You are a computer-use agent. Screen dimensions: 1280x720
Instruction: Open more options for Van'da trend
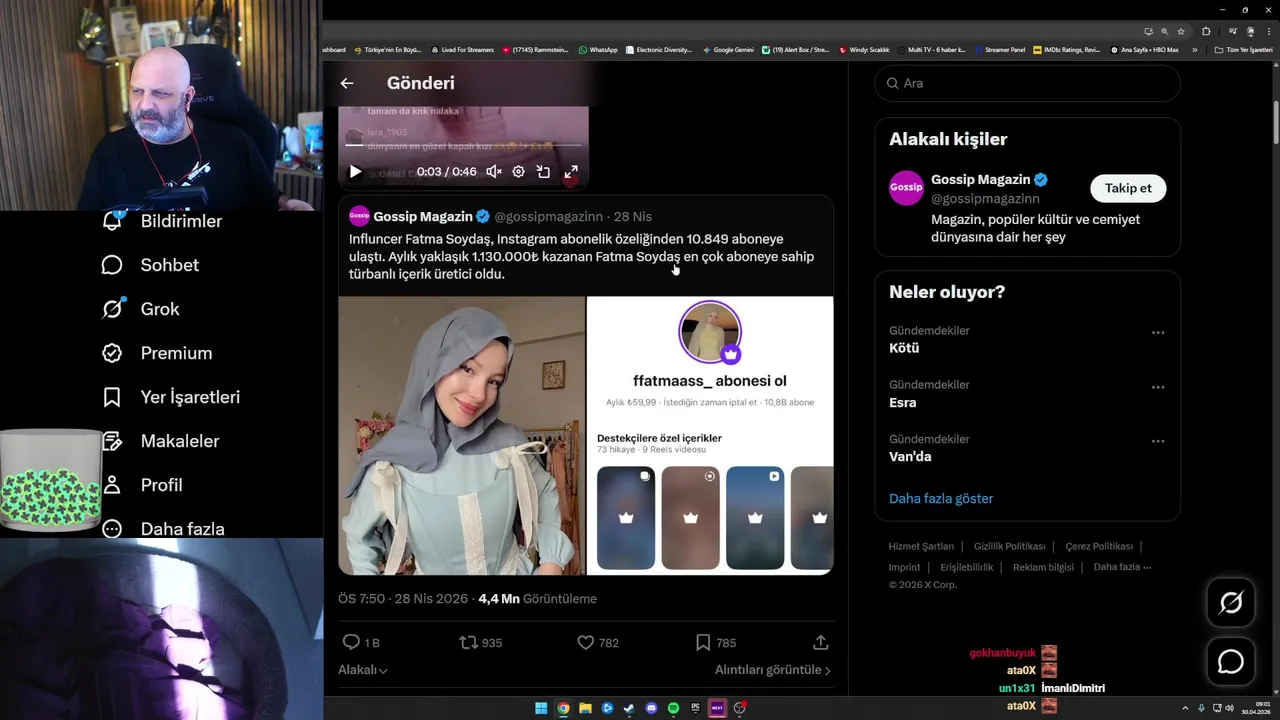coord(1157,441)
